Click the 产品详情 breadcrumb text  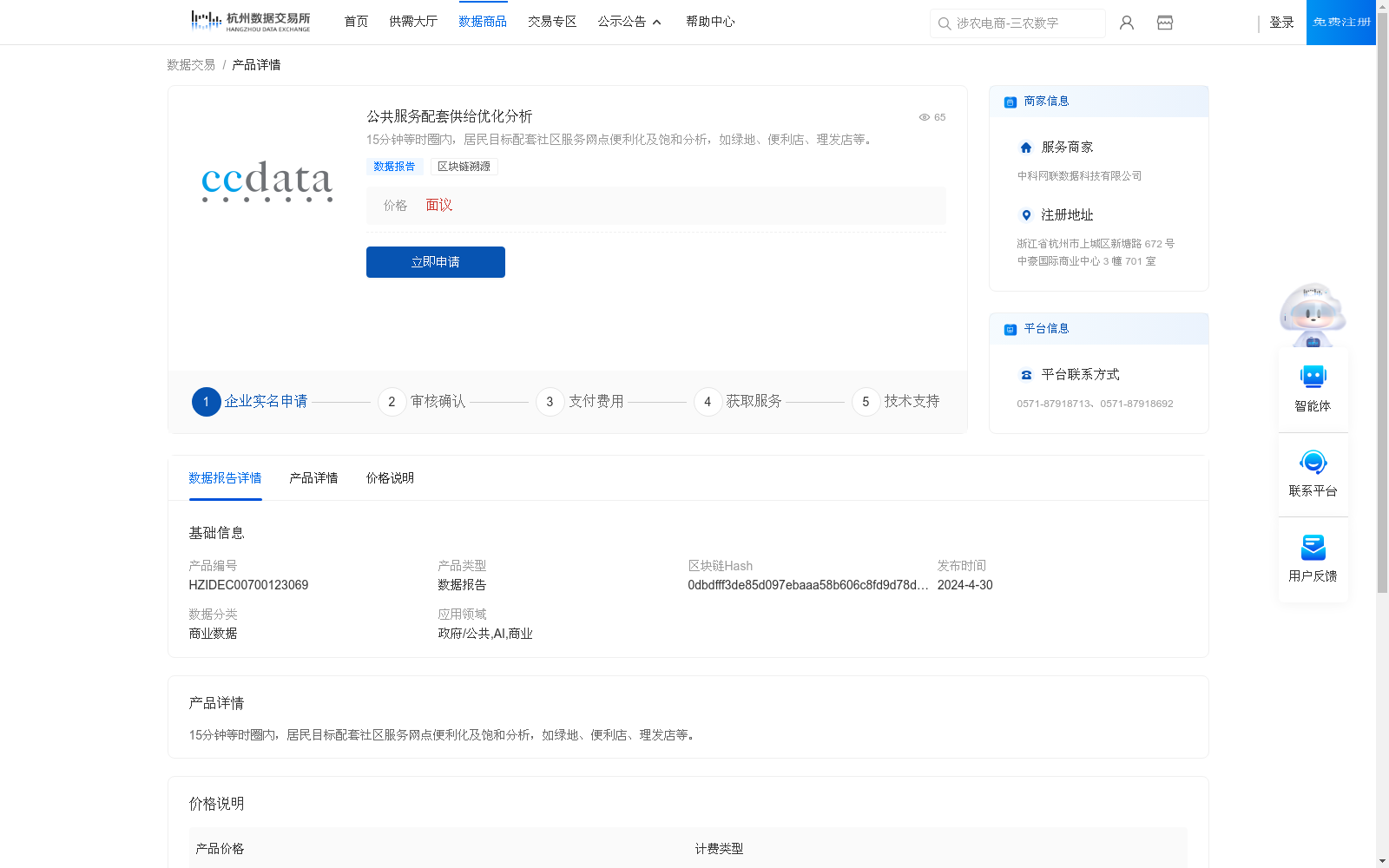(x=256, y=65)
